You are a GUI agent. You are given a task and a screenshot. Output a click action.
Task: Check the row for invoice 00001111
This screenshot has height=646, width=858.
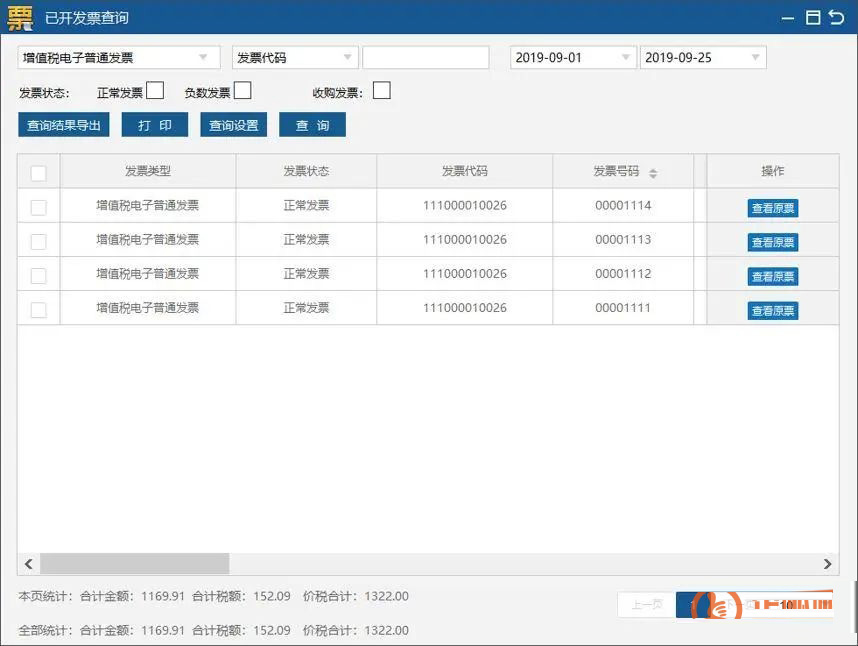point(38,310)
